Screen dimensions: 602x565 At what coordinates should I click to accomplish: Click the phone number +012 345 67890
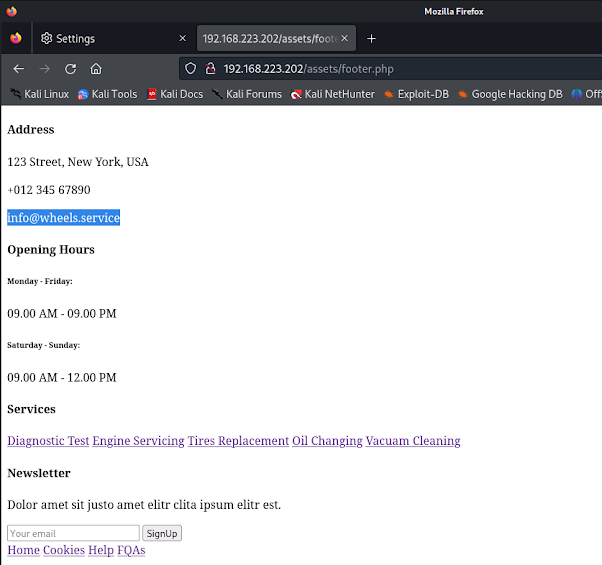point(49,190)
